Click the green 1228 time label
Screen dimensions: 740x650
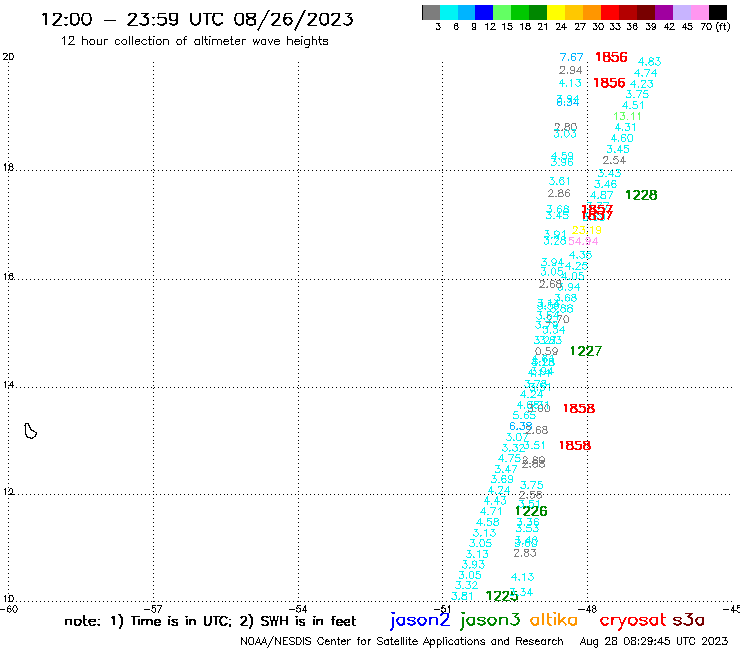click(x=641, y=195)
